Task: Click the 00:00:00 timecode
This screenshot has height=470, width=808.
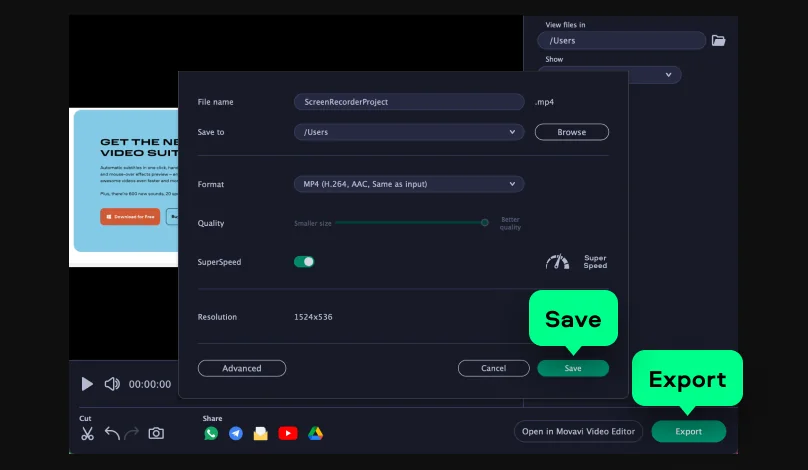Action: [150, 384]
